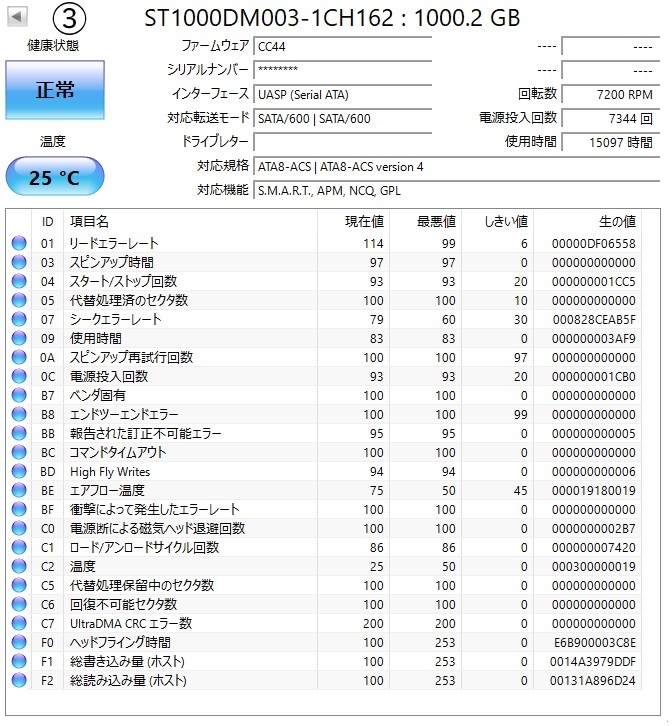
Task: Select the masked serial number field
Action: [343, 70]
